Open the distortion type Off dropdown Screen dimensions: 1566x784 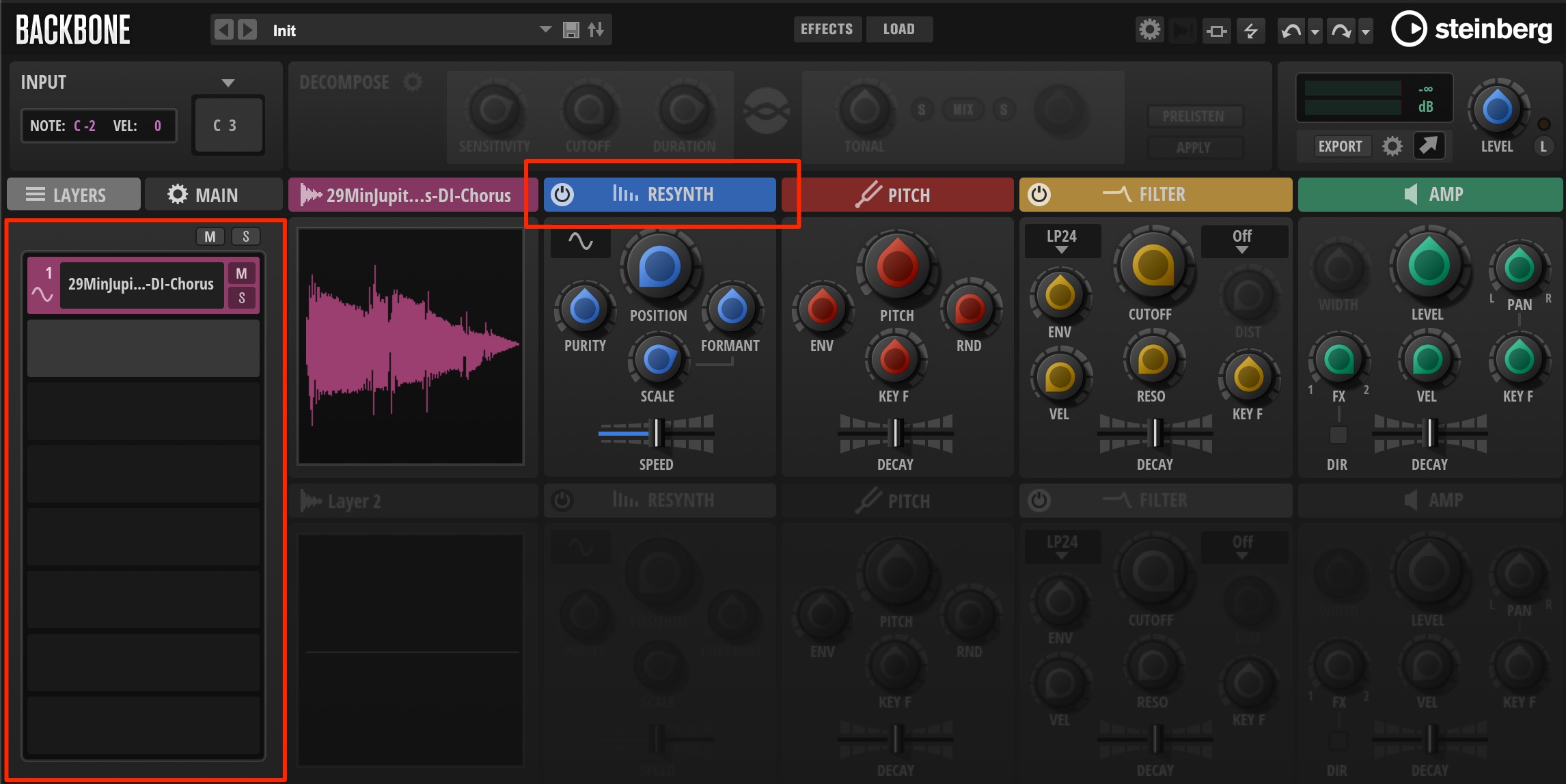click(x=1243, y=241)
